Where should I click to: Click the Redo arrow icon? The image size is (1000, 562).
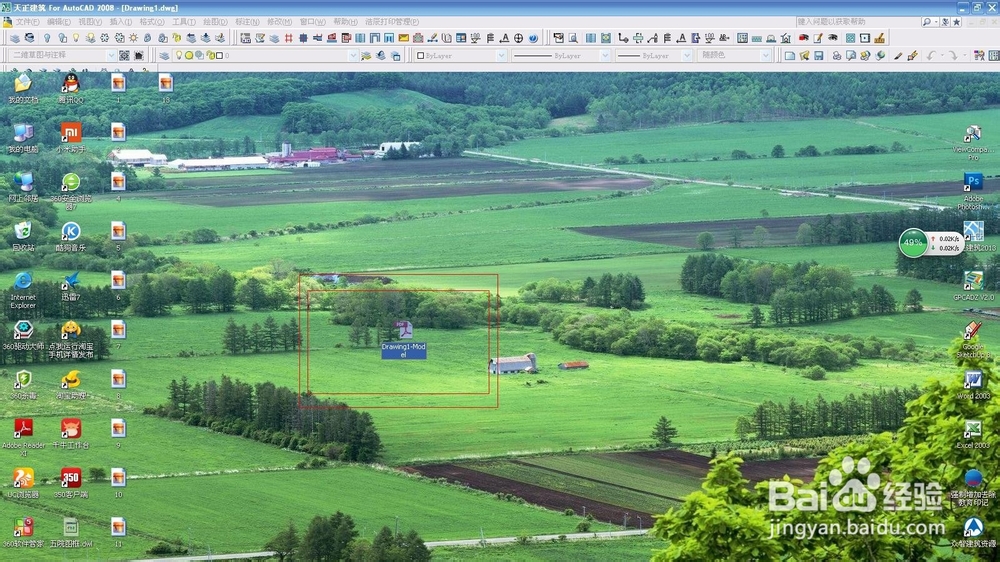pyautogui.click(x=953, y=55)
